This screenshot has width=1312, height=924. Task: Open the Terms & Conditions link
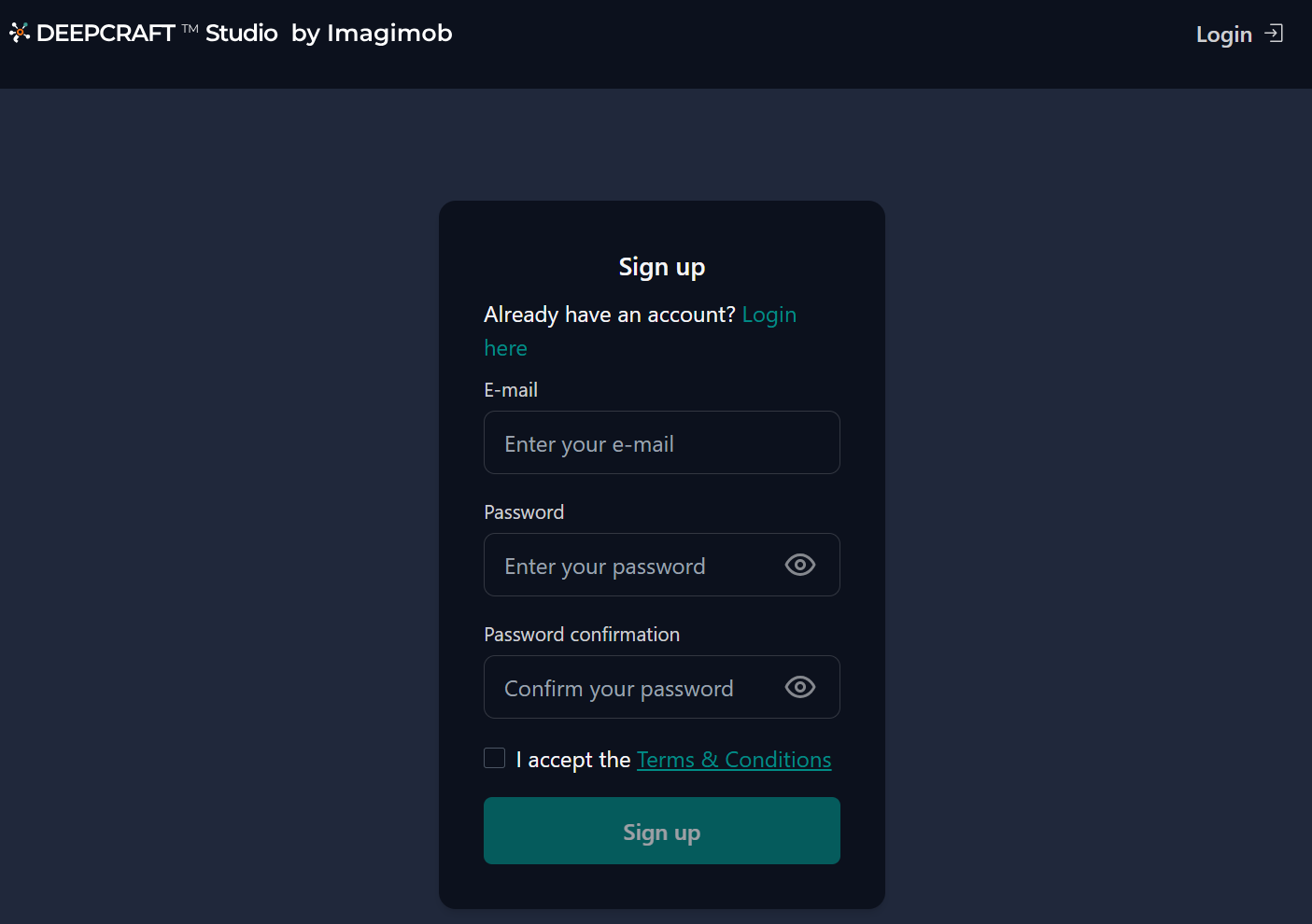[734, 760]
